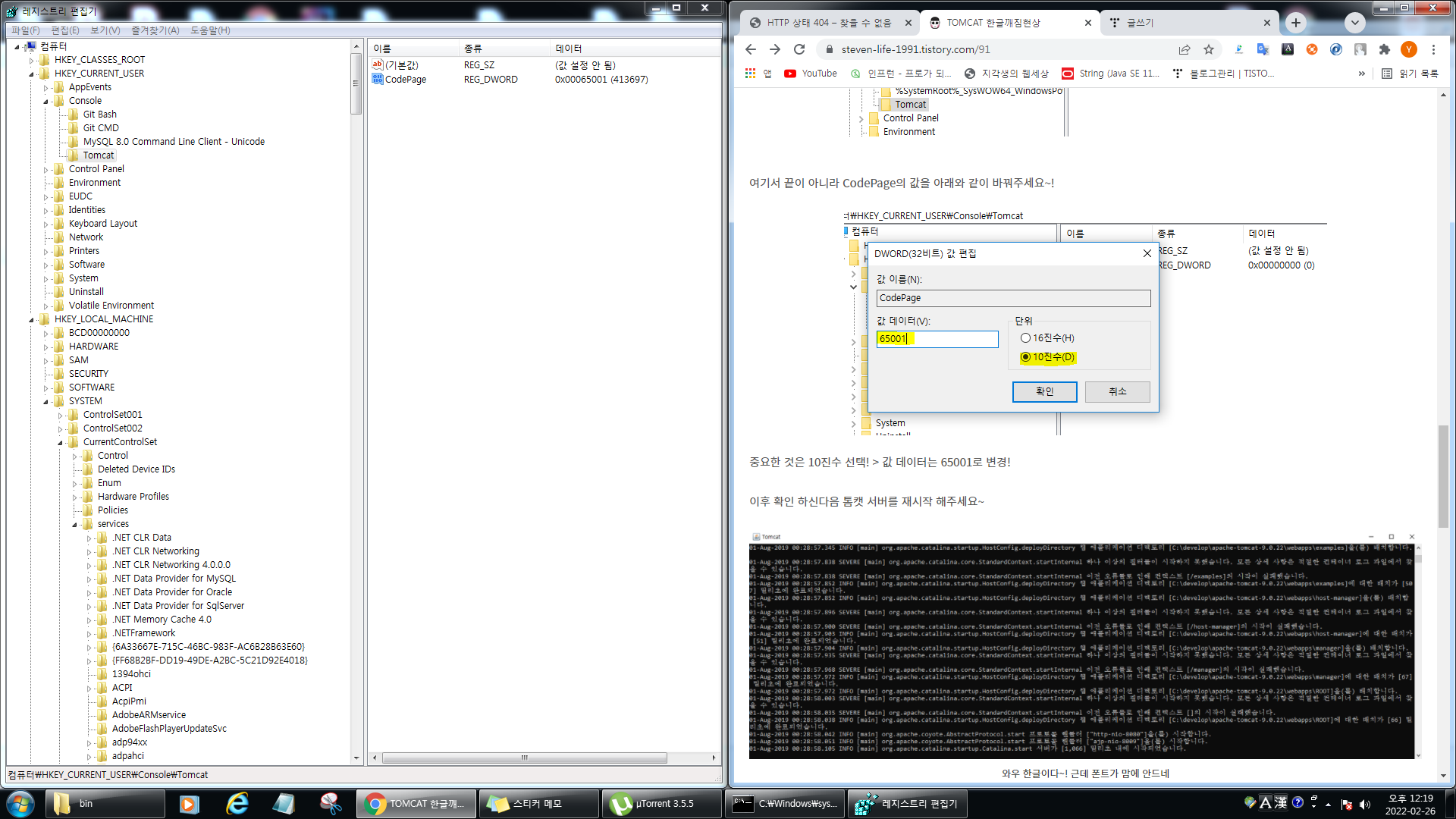
Task: Select Git Bash key under Console
Action: (99, 115)
